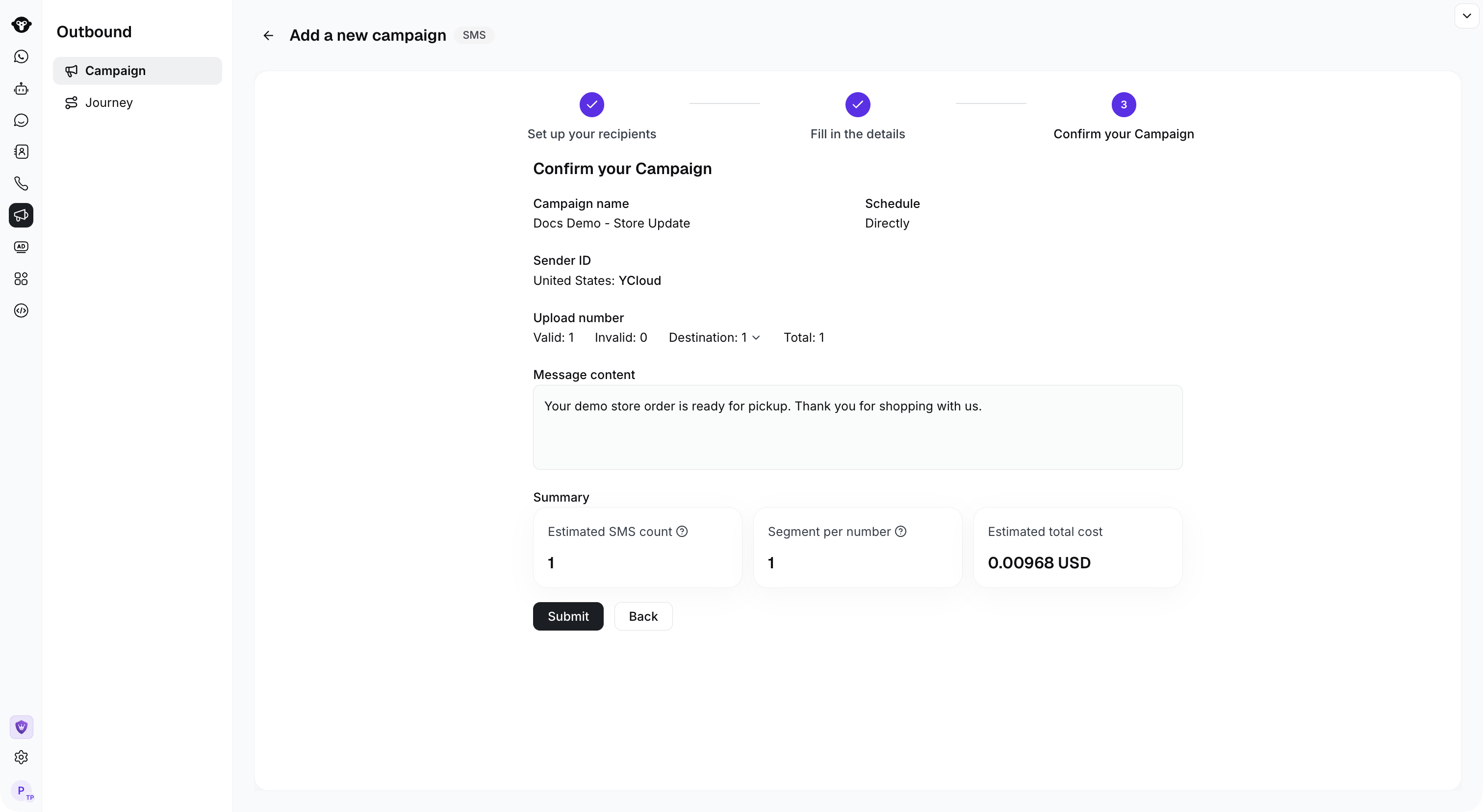Open the phone call icon in the sidebar

point(21,183)
